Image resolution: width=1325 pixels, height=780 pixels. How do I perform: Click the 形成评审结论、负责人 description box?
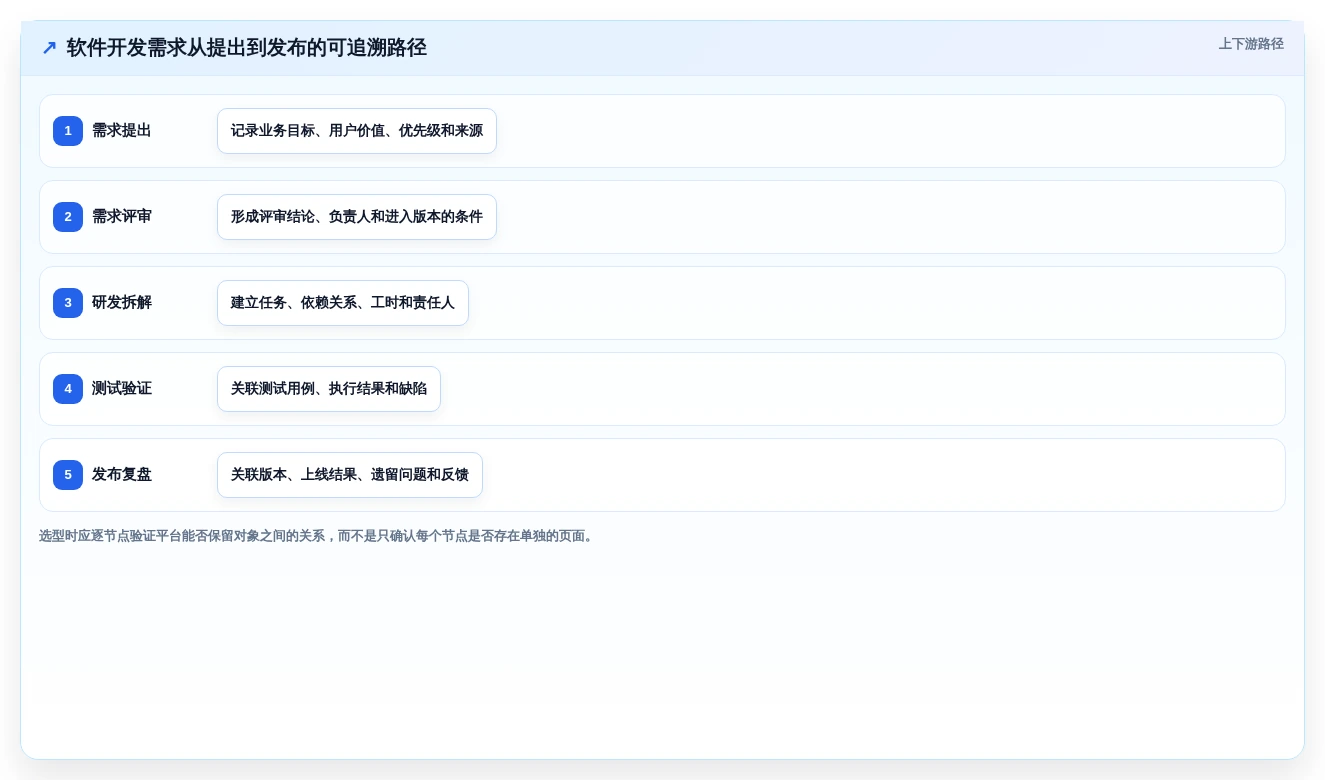click(357, 217)
